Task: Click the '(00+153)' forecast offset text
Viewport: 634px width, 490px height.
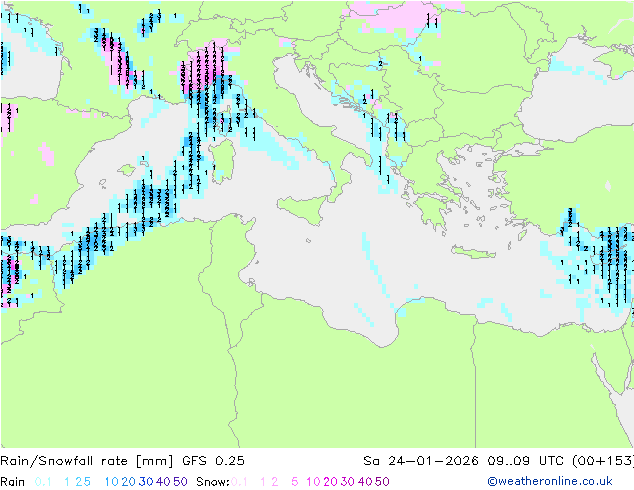Action: click(x=603, y=461)
